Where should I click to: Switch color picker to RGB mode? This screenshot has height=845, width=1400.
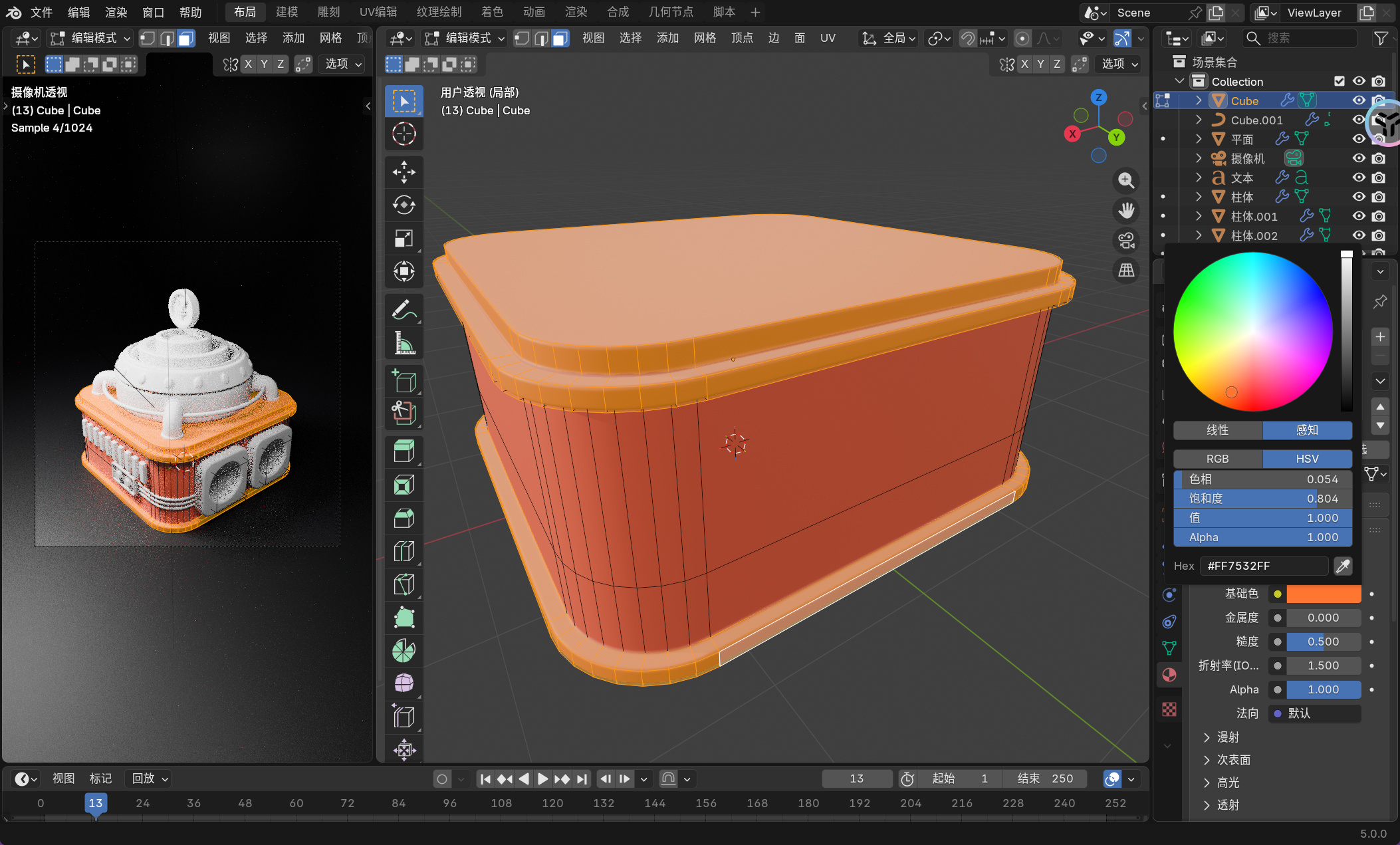1217,459
